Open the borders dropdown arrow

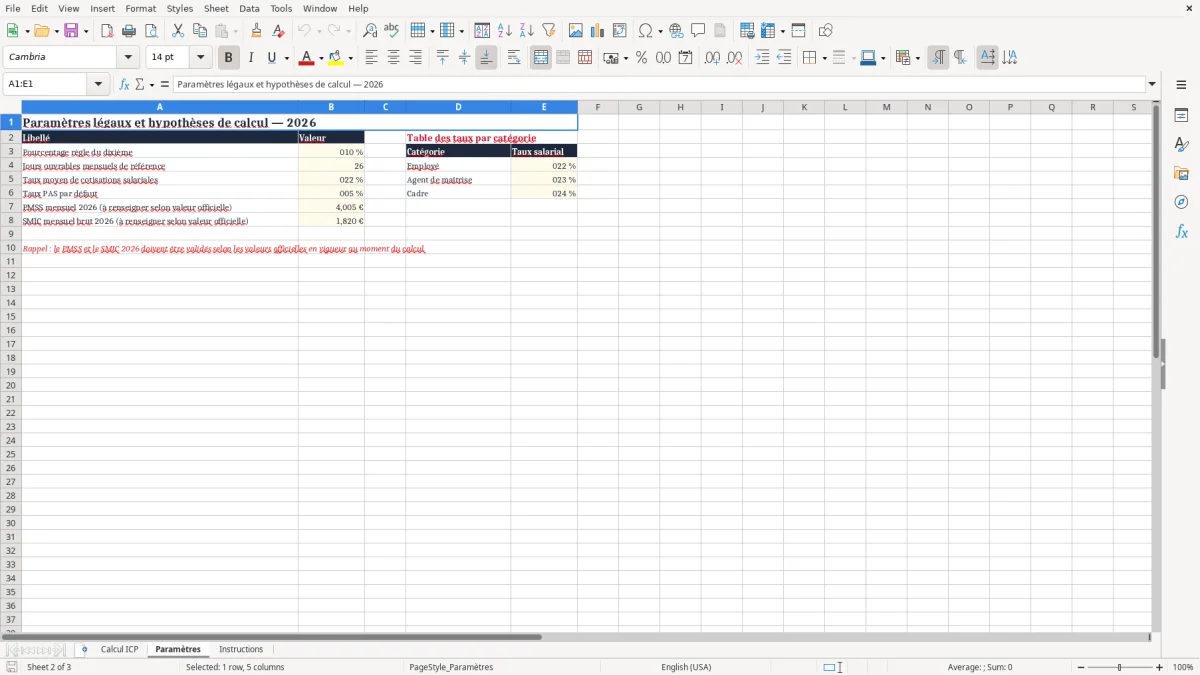click(824, 58)
